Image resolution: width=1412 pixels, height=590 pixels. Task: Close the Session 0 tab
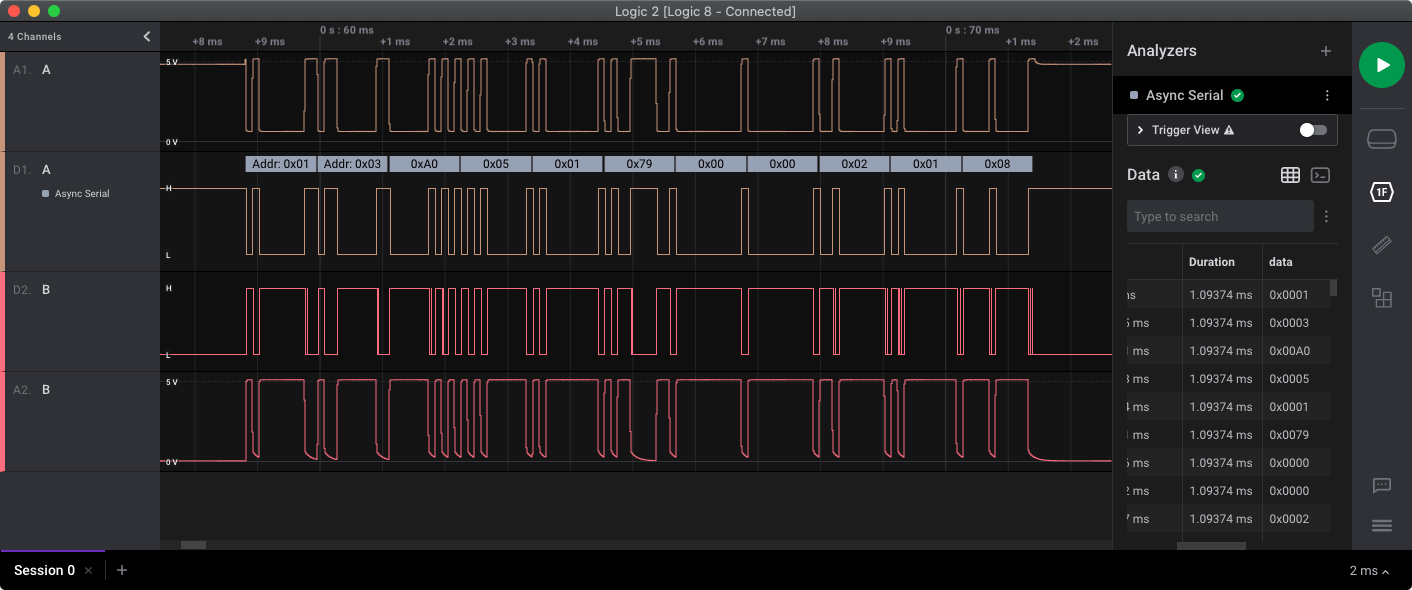coord(88,571)
